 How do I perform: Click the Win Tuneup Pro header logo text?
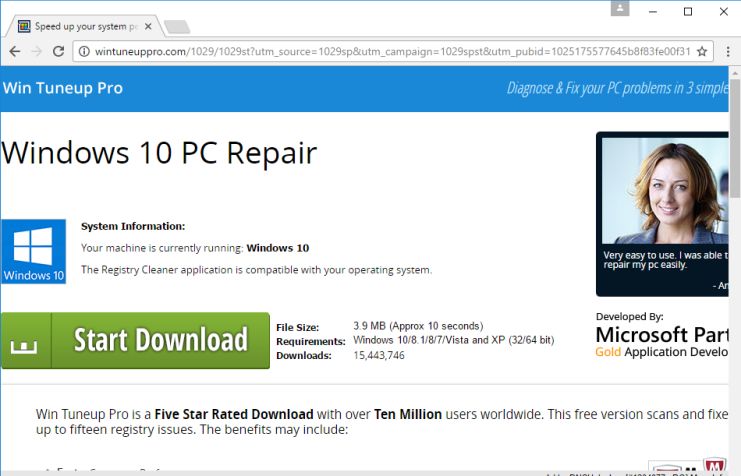(x=63, y=88)
